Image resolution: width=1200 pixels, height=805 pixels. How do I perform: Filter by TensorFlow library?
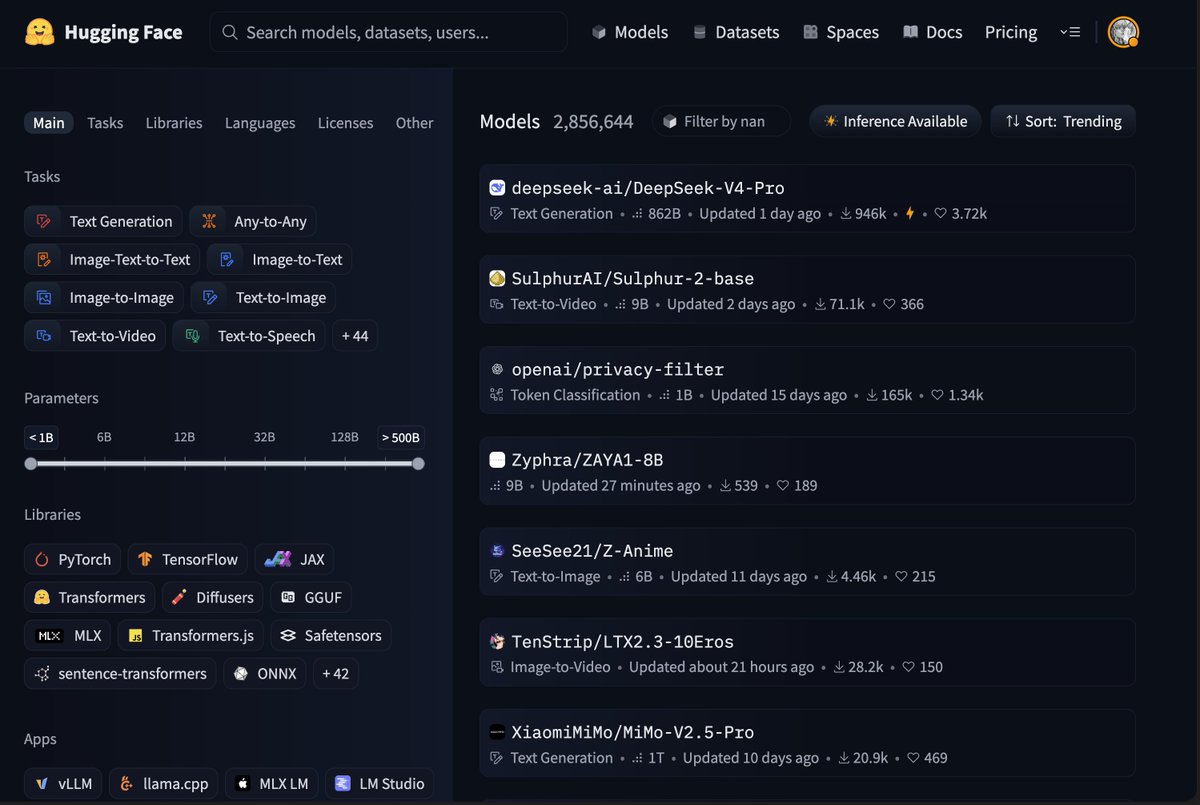pos(188,559)
